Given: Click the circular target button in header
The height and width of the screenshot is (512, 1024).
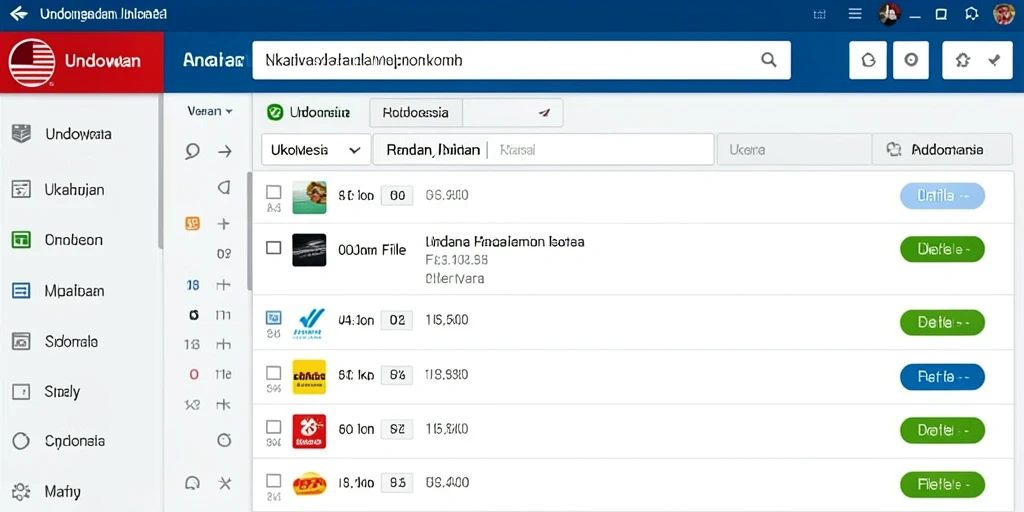Looking at the screenshot, I should [910, 60].
